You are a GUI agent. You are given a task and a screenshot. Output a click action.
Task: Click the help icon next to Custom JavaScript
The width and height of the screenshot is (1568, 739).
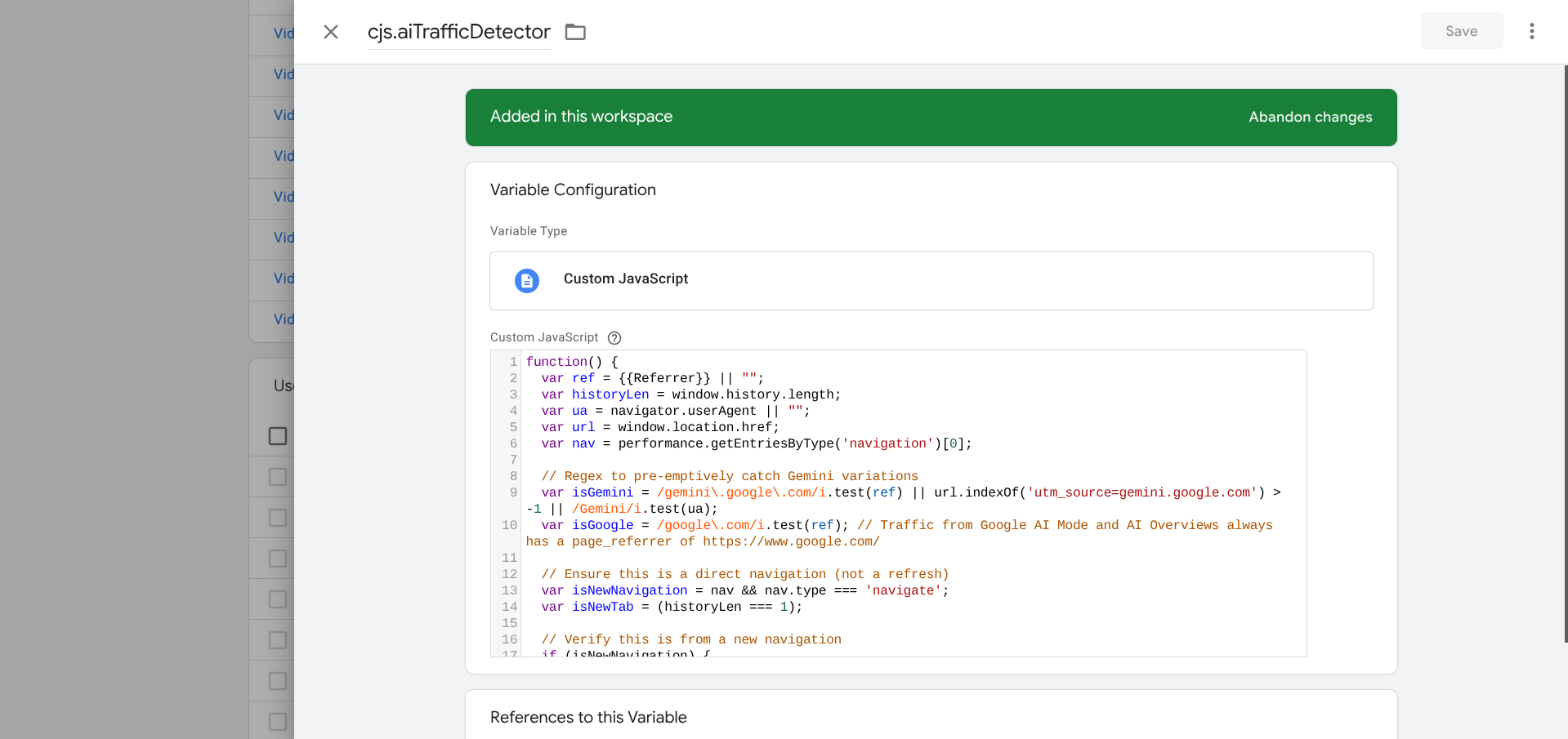[614, 338]
